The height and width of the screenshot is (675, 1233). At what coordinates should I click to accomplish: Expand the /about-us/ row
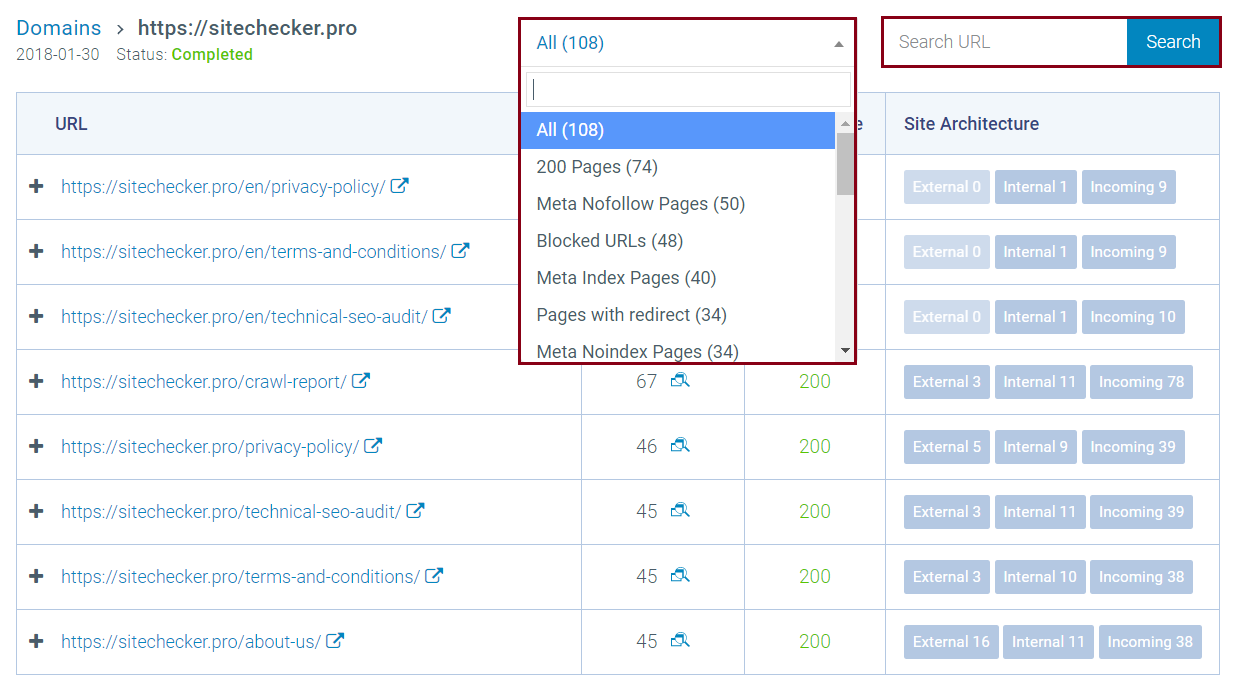(37, 641)
